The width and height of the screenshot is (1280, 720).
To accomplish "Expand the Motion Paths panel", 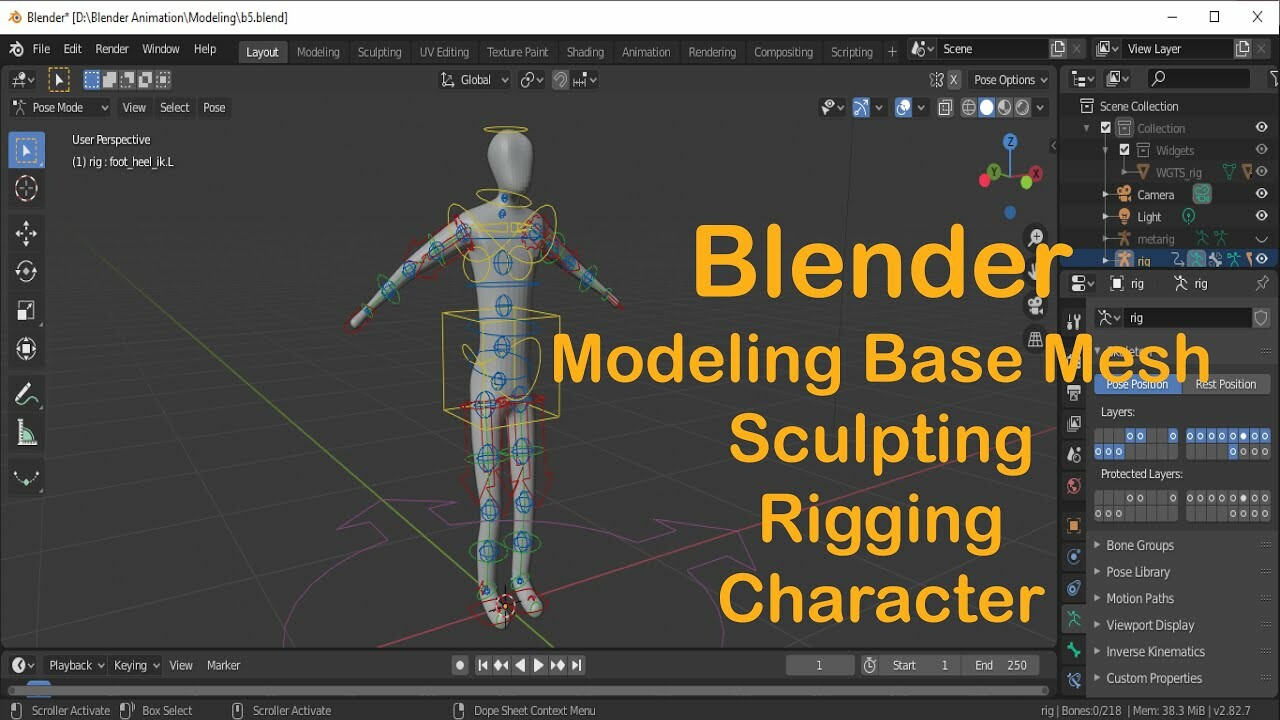I will [x=1140, y=598].
